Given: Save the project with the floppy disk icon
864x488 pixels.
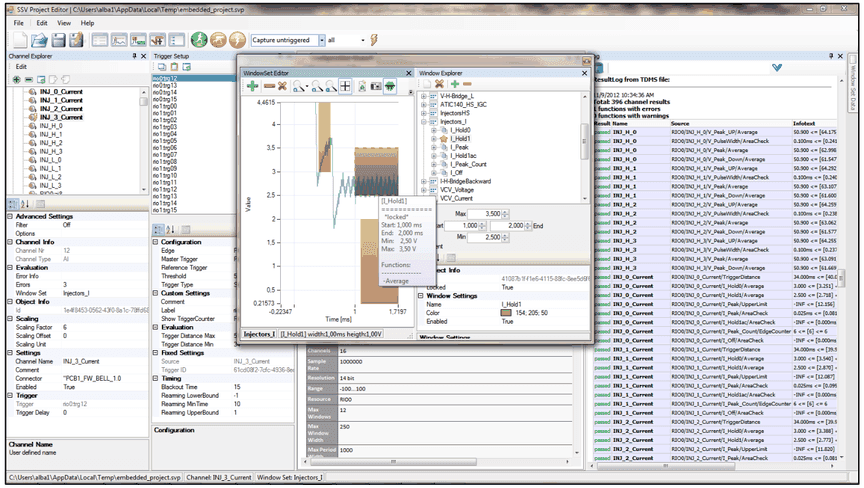Looking at the screenshot, I should tap(58, 40).
